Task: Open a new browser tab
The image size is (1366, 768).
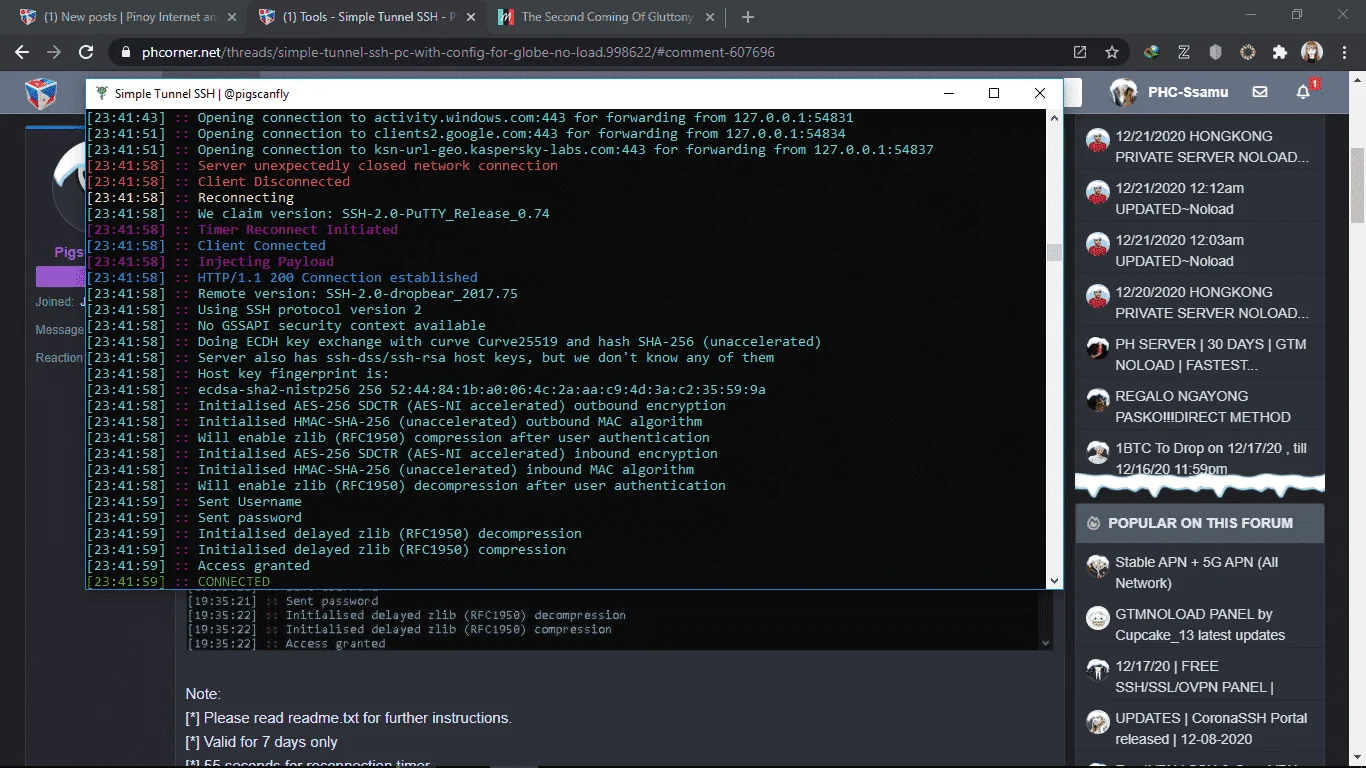Action: coord(748,17)
